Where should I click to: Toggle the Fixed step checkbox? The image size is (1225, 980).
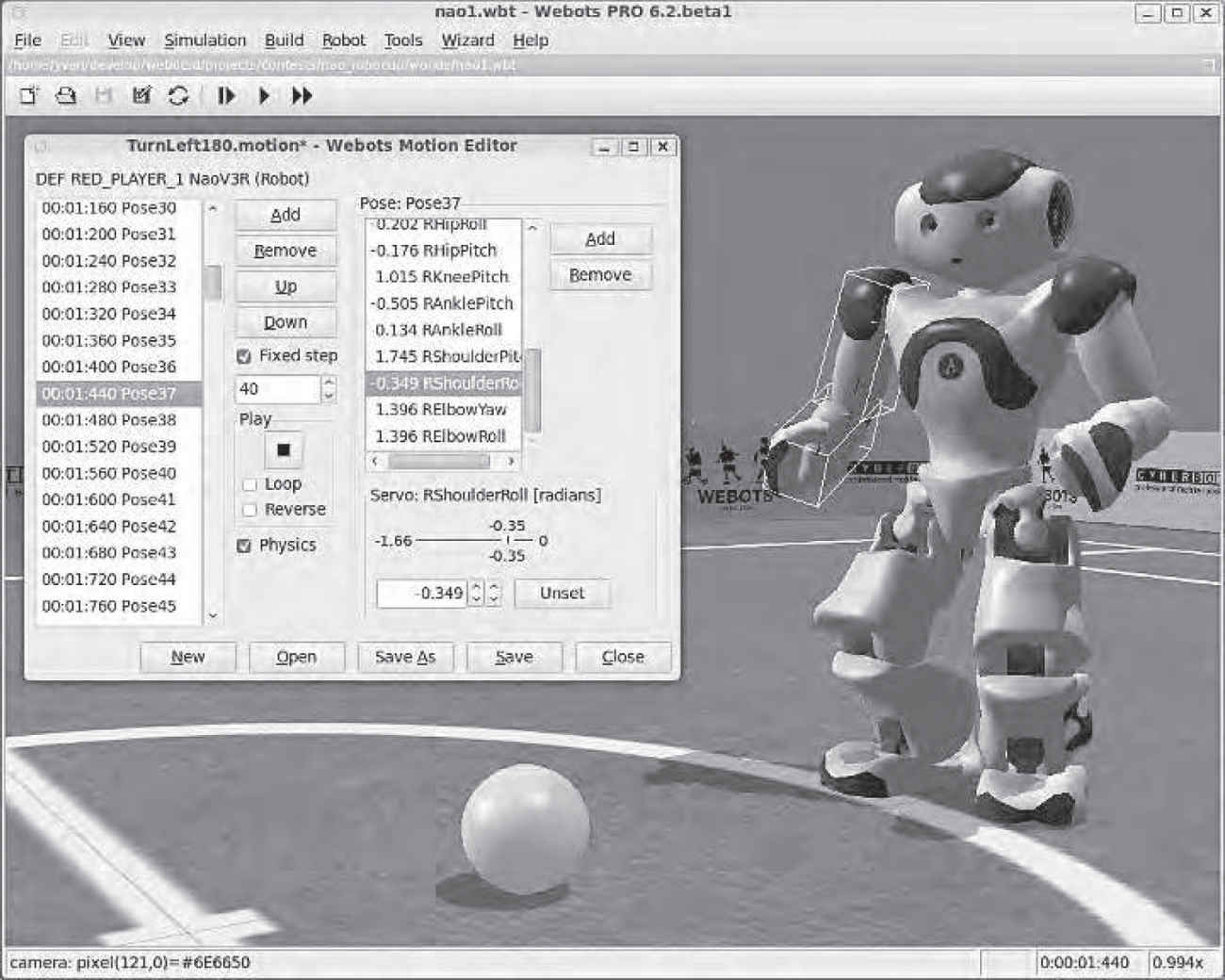click(x=244, y=356)
